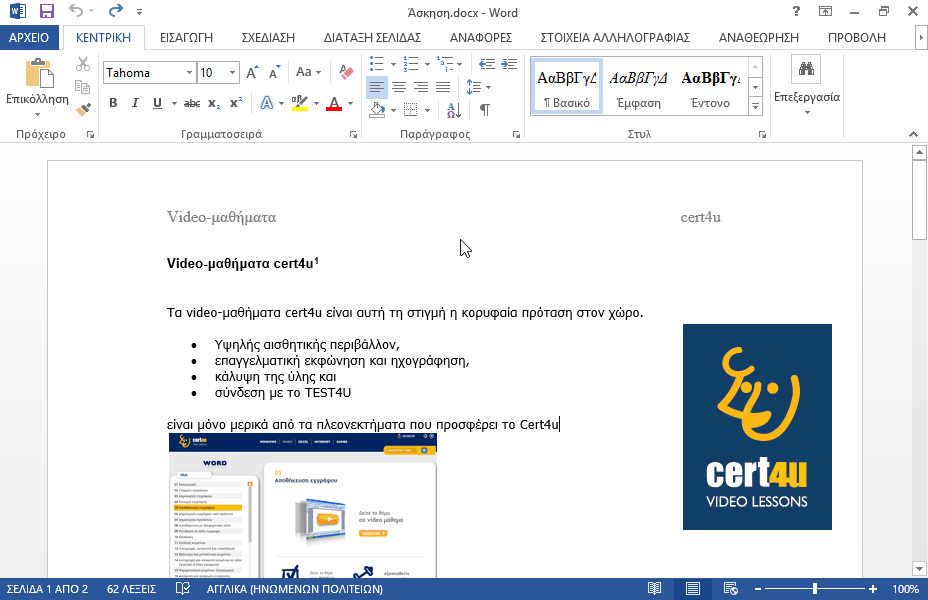Viewport: 928px width, 600px height.
Task: Toggle show paragraph marks
Action: pos(485,109)
